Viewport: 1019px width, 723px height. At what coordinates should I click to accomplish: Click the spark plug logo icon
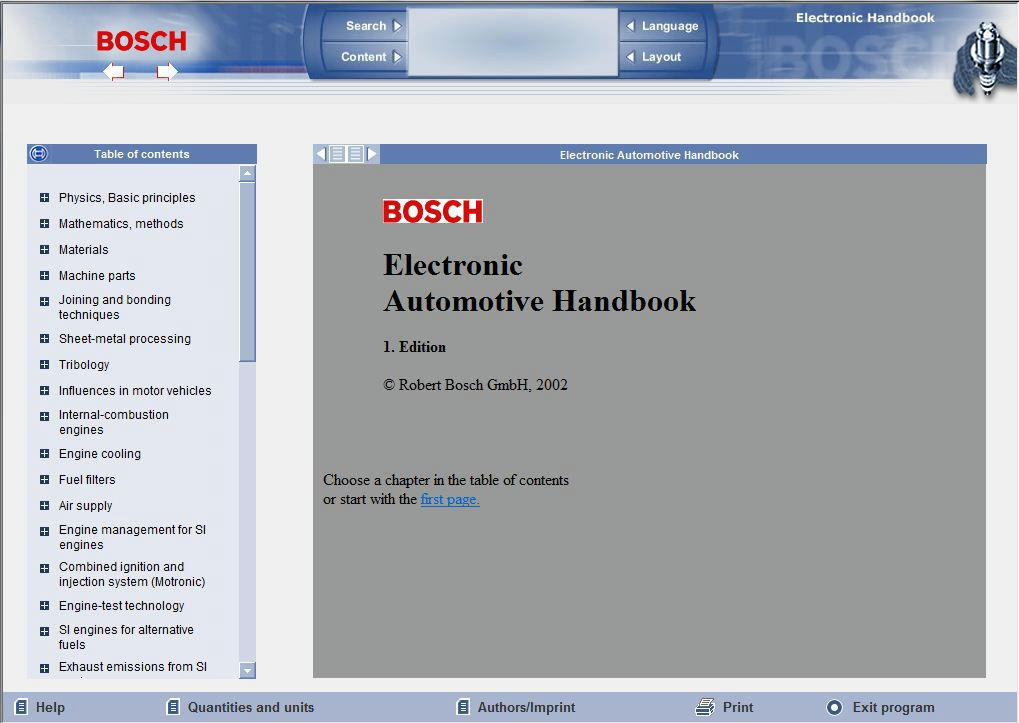985,58
